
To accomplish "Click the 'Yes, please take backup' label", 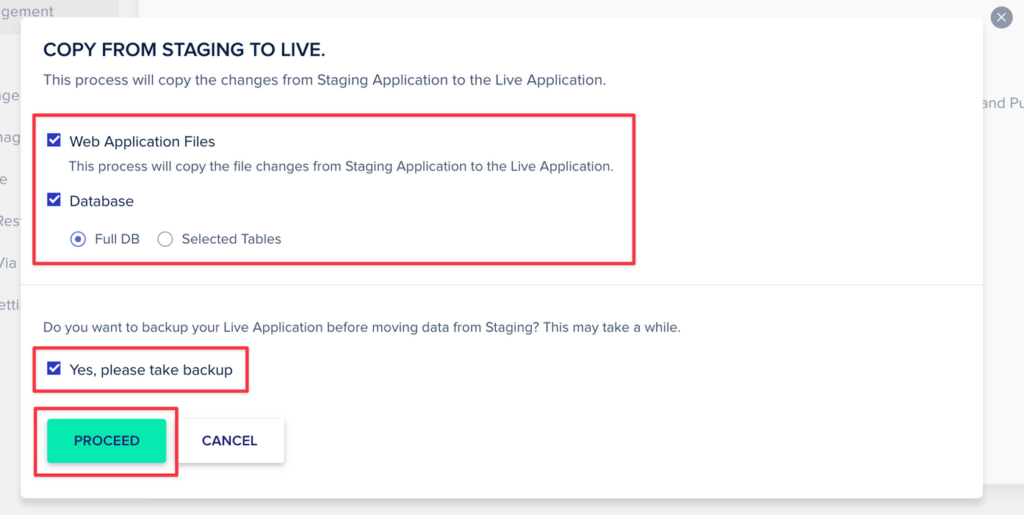I will [x=151, y=370].
